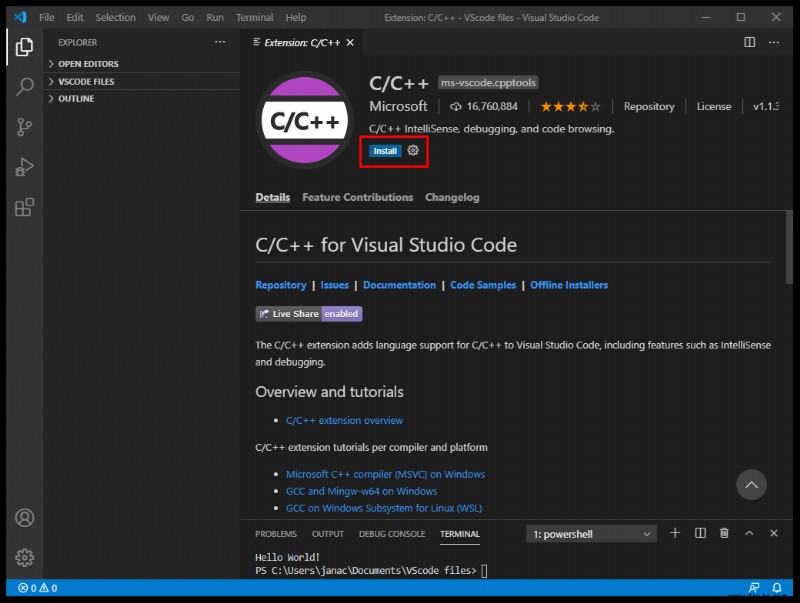This screenshot has width=800, height=603.
Task: Open Run and Debug view icon
Action: tap(24, 167)
